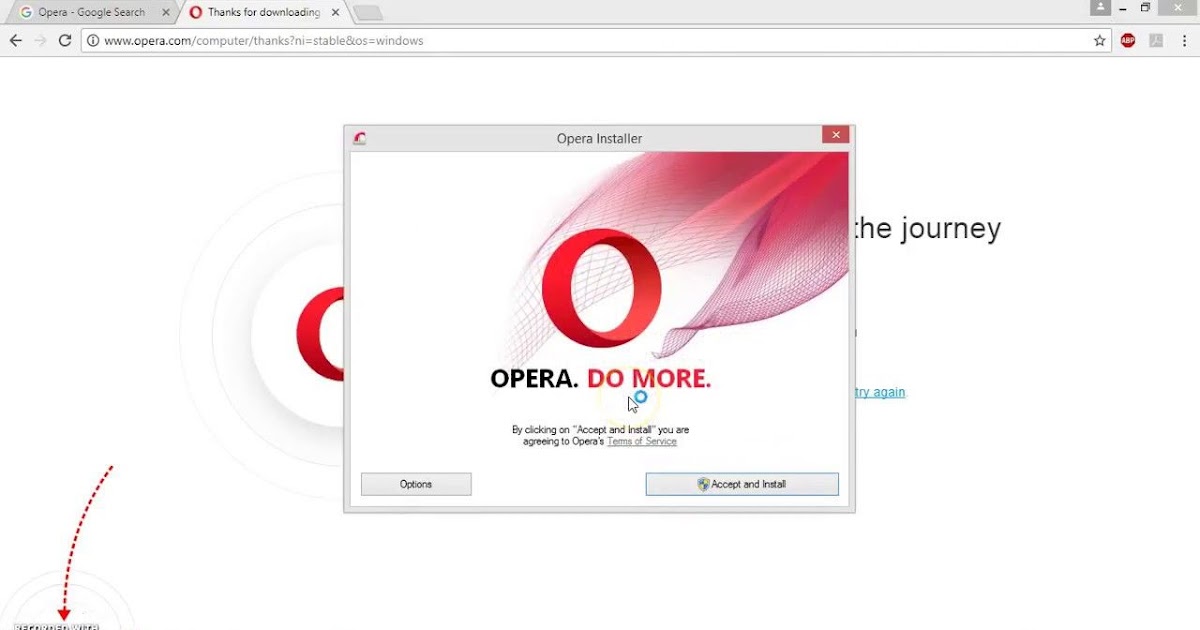
Task: Click the Chrome user profile button
Action: (x=1100, y=7)
